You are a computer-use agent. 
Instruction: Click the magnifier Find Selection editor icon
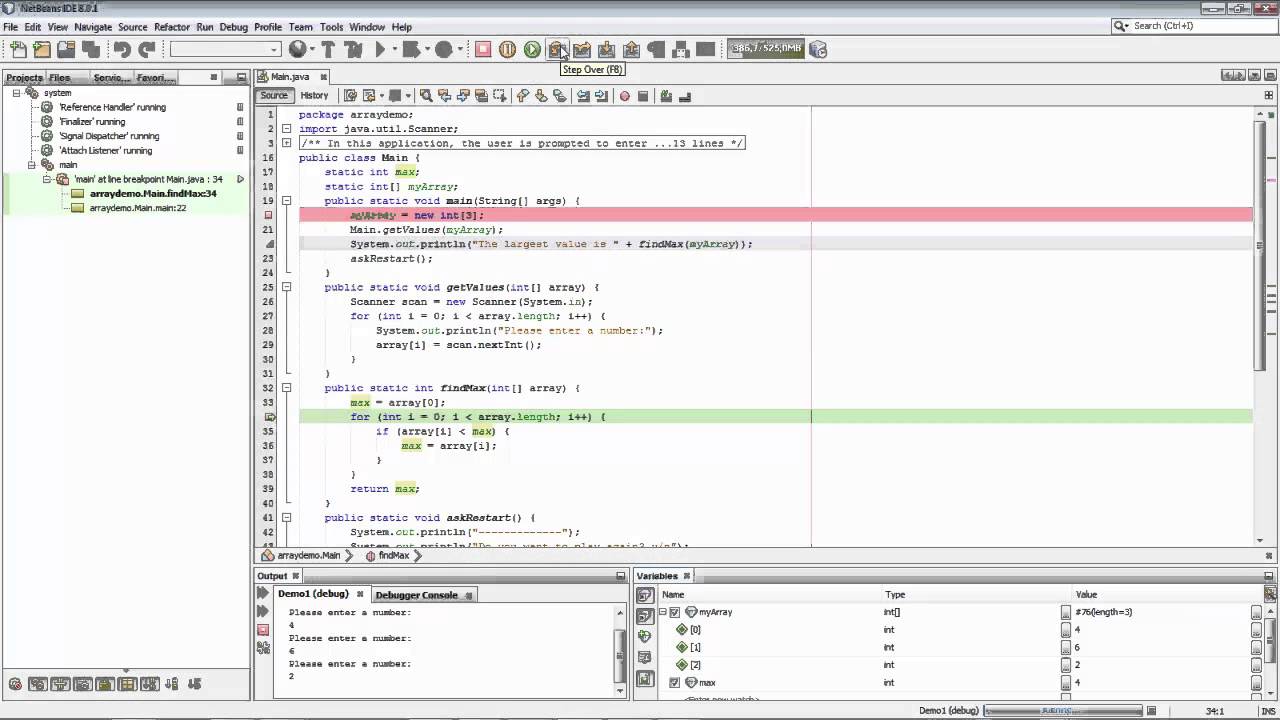point(426,96)
